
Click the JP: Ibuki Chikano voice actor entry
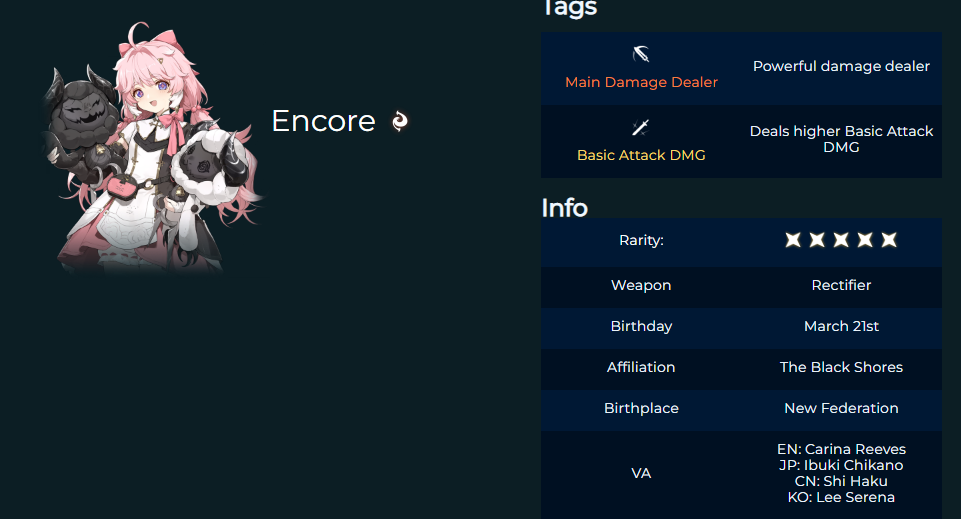(x=841, y=465)
